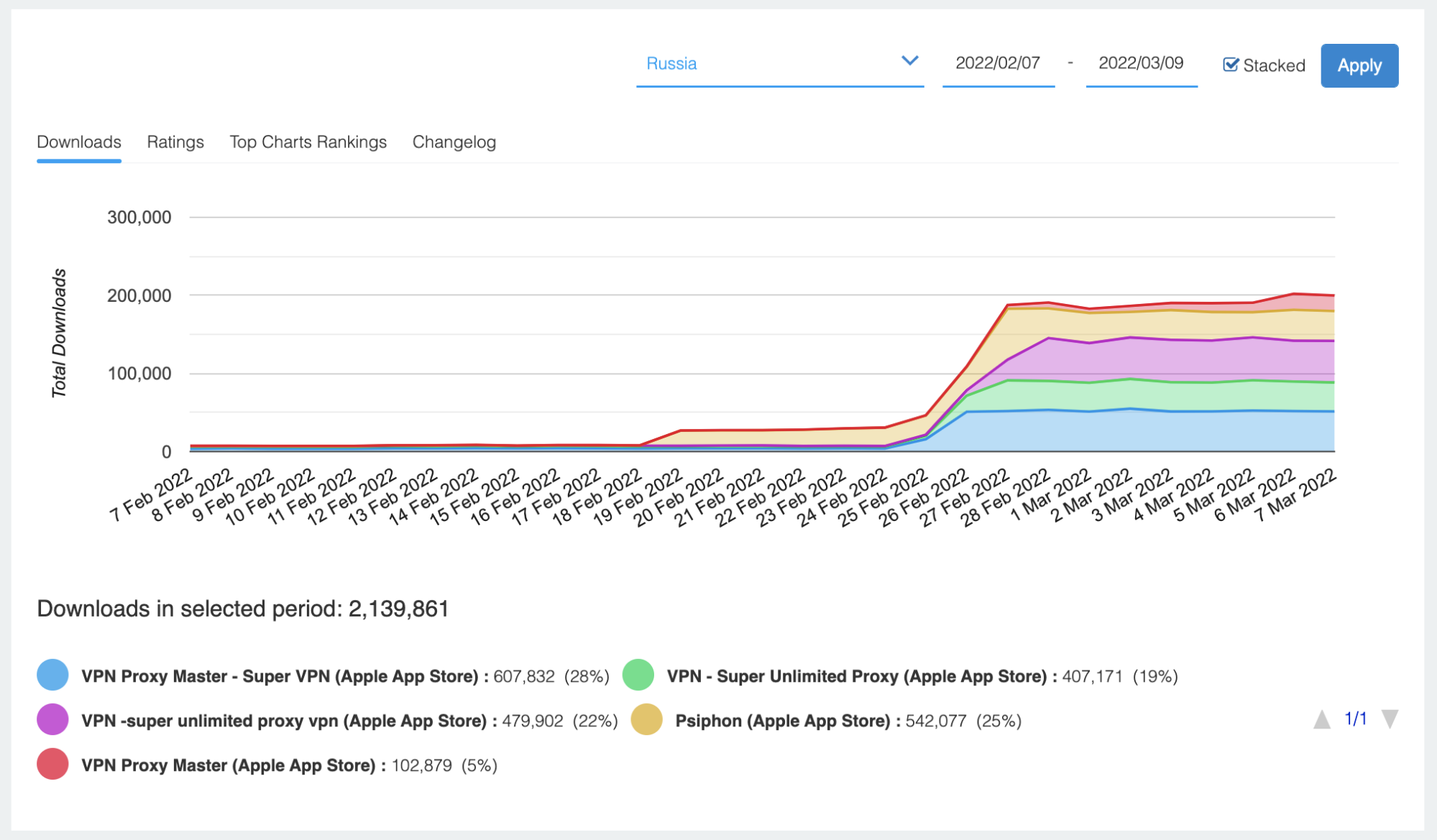Select the Changelog tab
This screenshot has width=1437, height=840.
pyautogui.click(x=454, y=142)
